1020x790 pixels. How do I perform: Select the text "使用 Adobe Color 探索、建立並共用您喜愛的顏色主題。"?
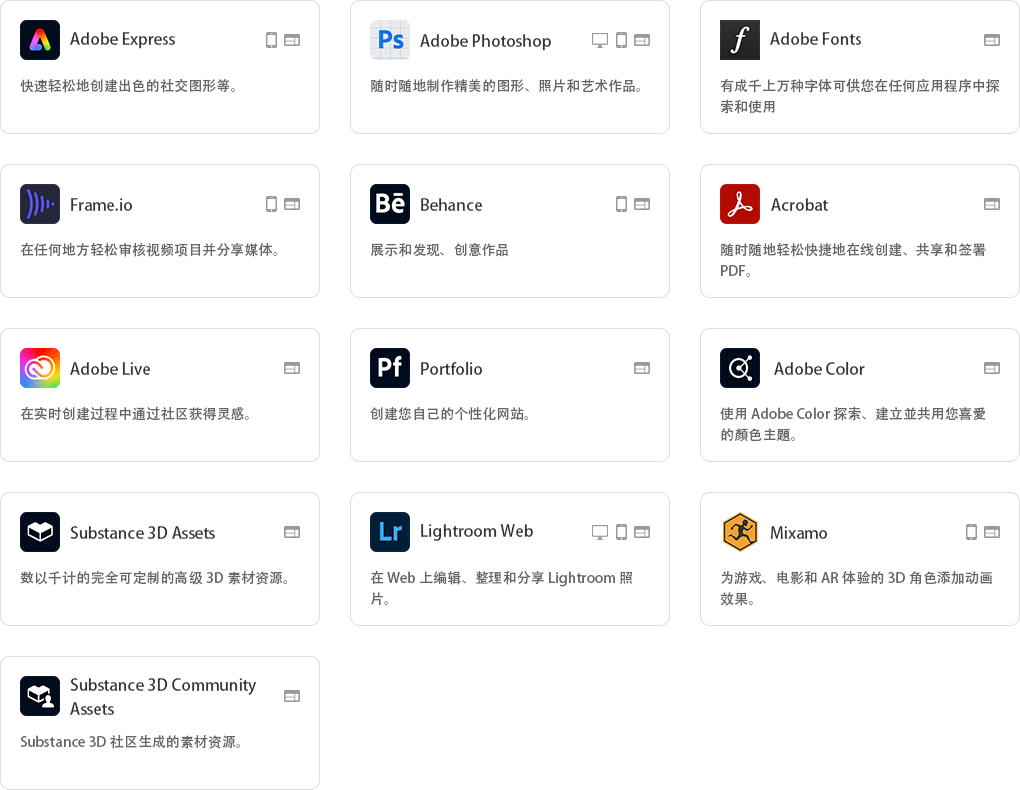click(x=853, y=424)
